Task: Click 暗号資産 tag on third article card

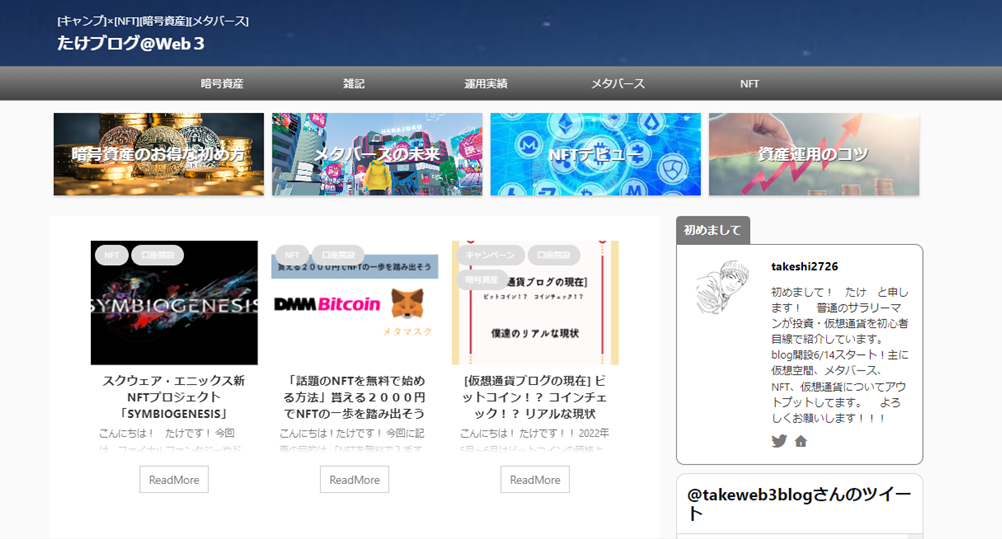Action: [482, 279]
